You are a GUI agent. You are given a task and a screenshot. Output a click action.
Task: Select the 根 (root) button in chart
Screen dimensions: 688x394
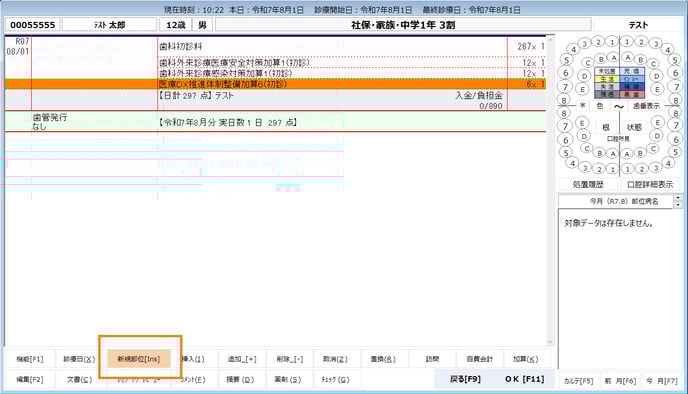click(x=606, y=127)
